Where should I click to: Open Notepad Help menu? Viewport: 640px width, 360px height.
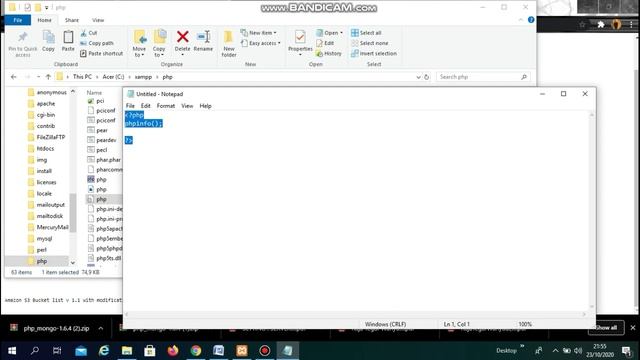click(205, 106)
